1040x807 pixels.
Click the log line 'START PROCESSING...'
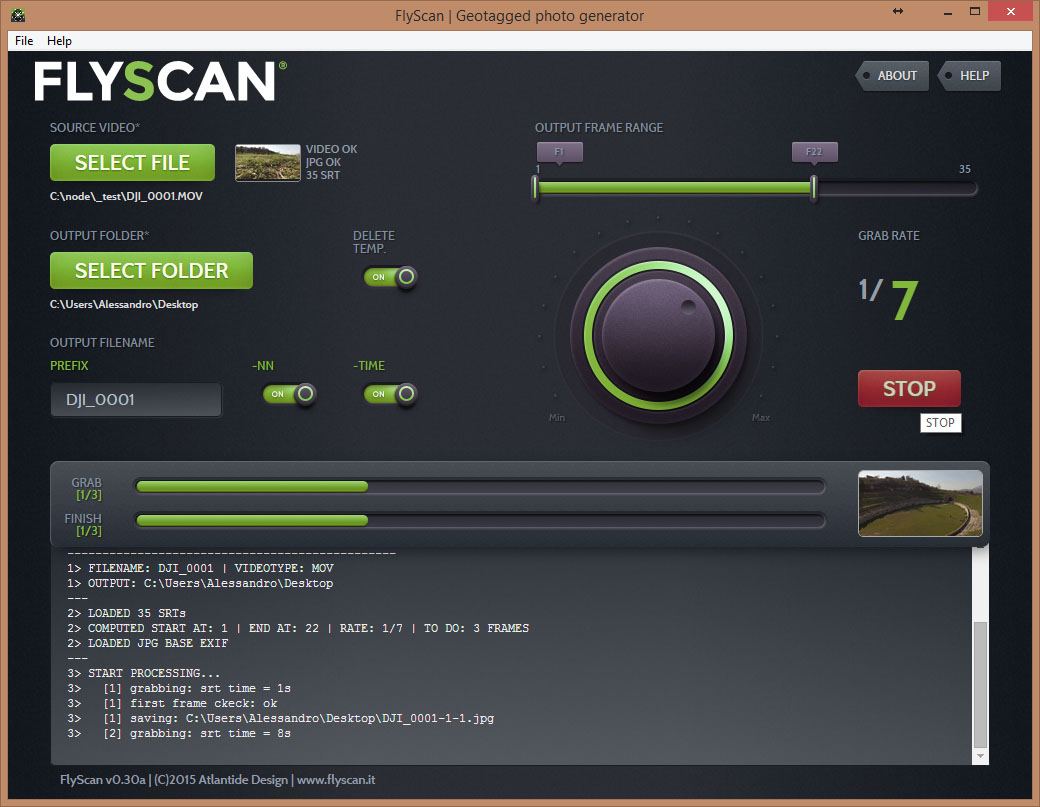(143, 673)
